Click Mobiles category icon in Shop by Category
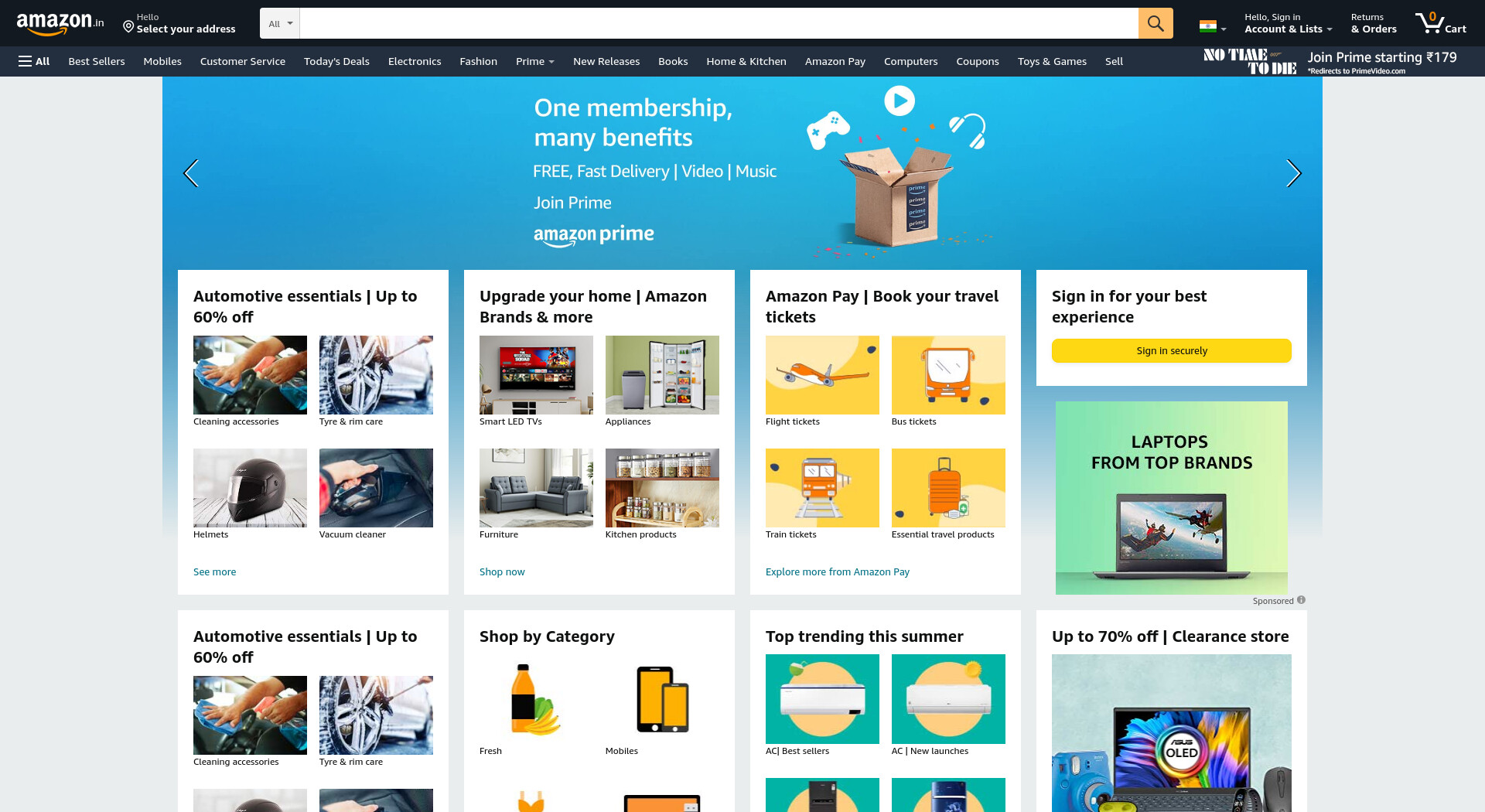The width and height of the screenshot is (1485, 812). [662, 699]
